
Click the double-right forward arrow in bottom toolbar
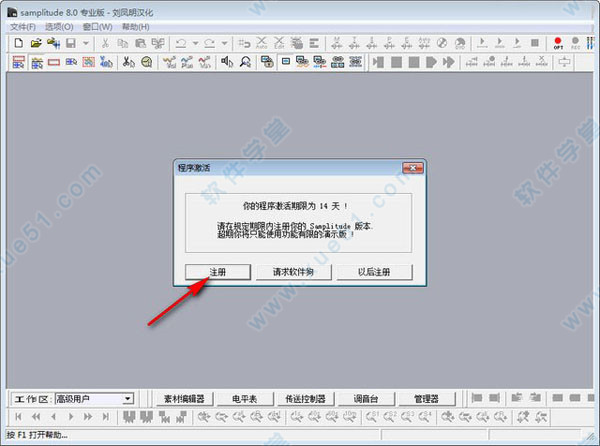(88, 417)
